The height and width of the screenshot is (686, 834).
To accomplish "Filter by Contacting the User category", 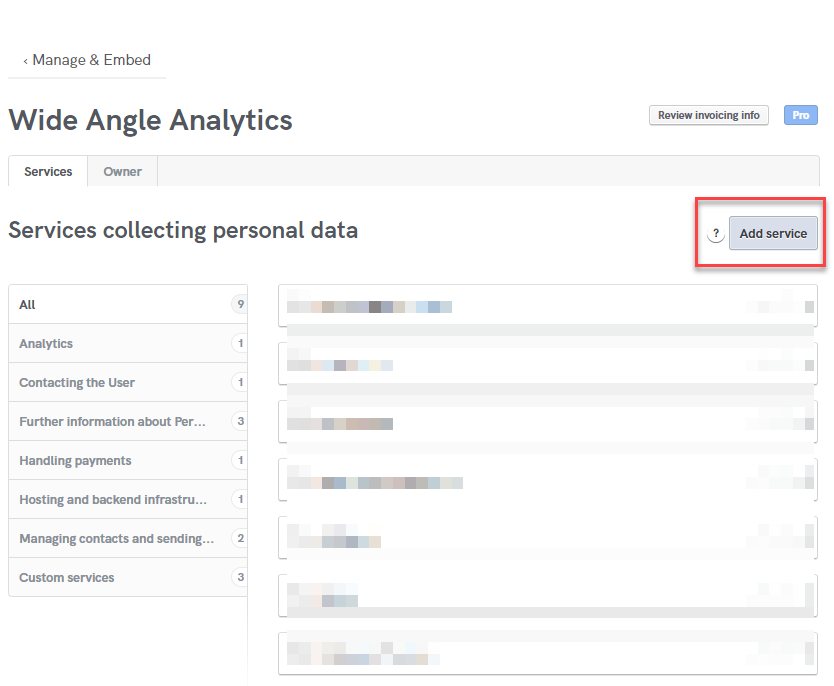I will click(x=128, y=382).
